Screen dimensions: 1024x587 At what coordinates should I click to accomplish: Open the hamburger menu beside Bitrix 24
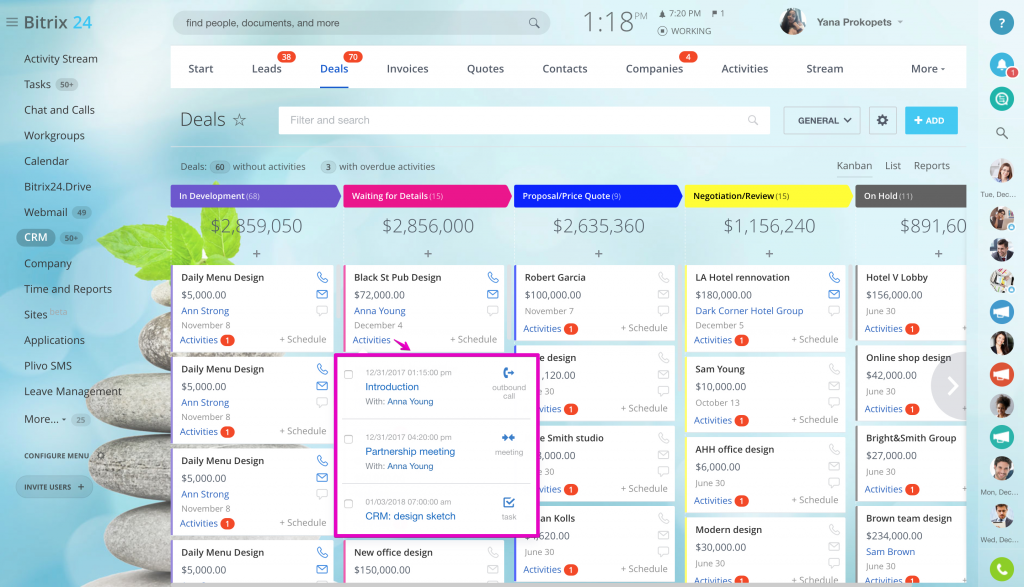click(x=11, y=22)
